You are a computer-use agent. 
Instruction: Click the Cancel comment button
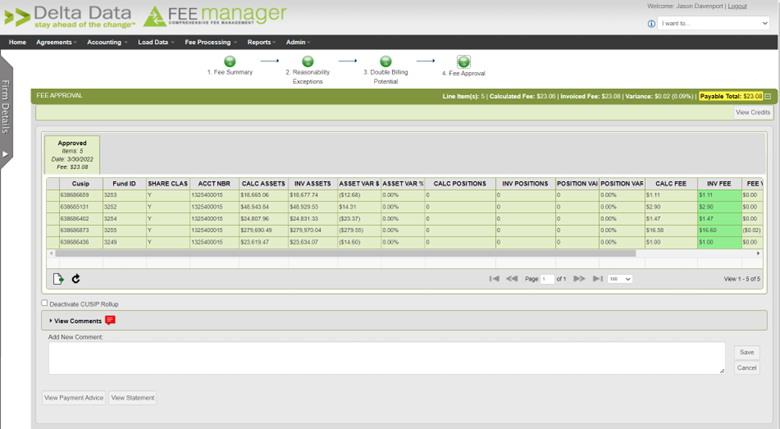tap(747, 368)
